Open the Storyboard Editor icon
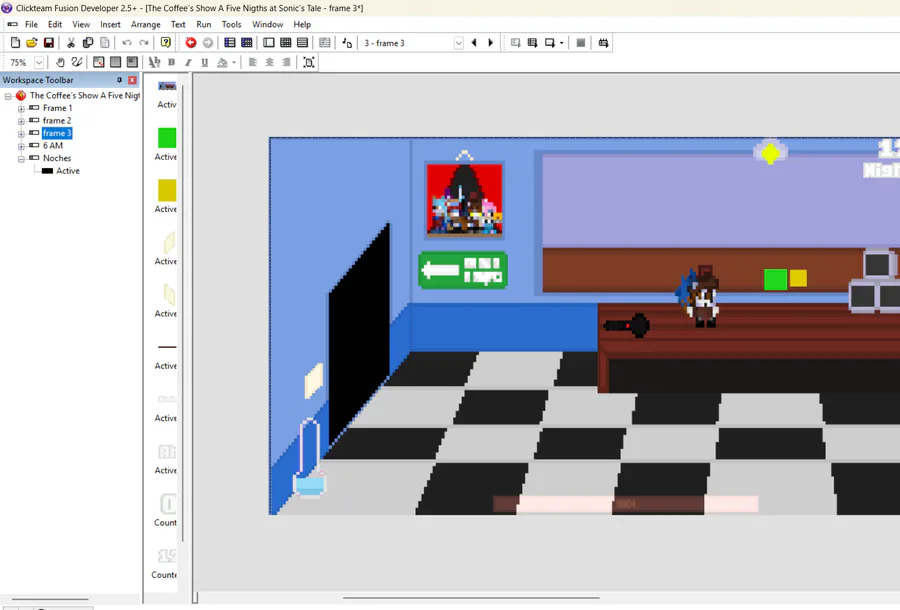Viewport: 900px width, 610px height. (x=230, y=42)
